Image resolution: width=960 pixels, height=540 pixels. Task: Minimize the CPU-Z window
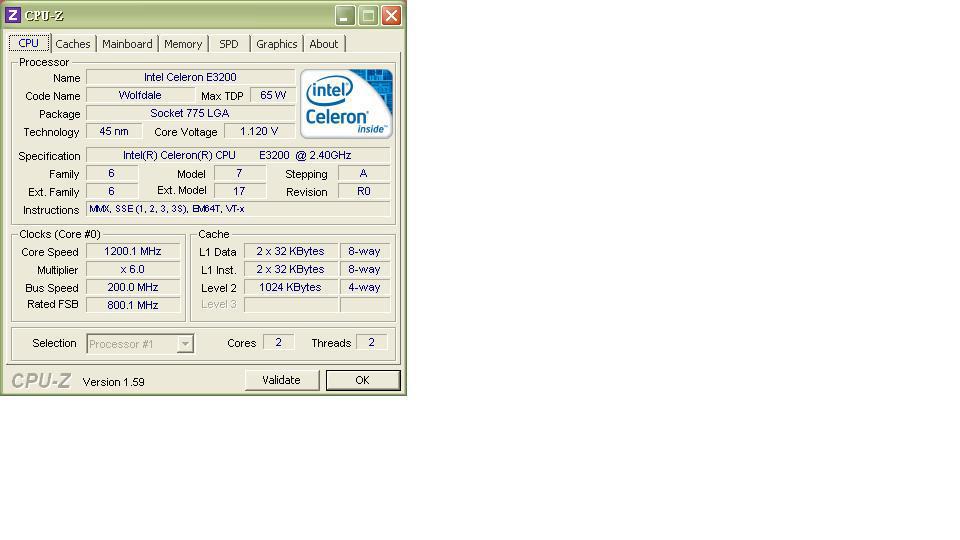point(345,15)
